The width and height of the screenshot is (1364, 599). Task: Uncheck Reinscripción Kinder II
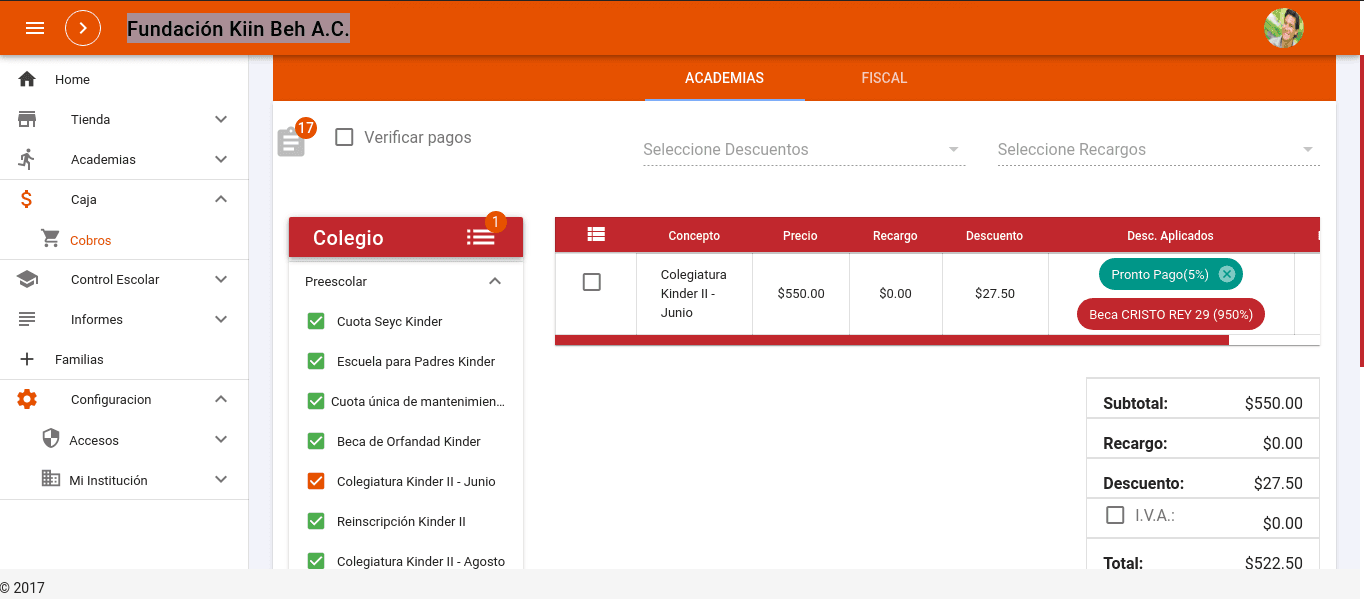[x=316, y=521]
